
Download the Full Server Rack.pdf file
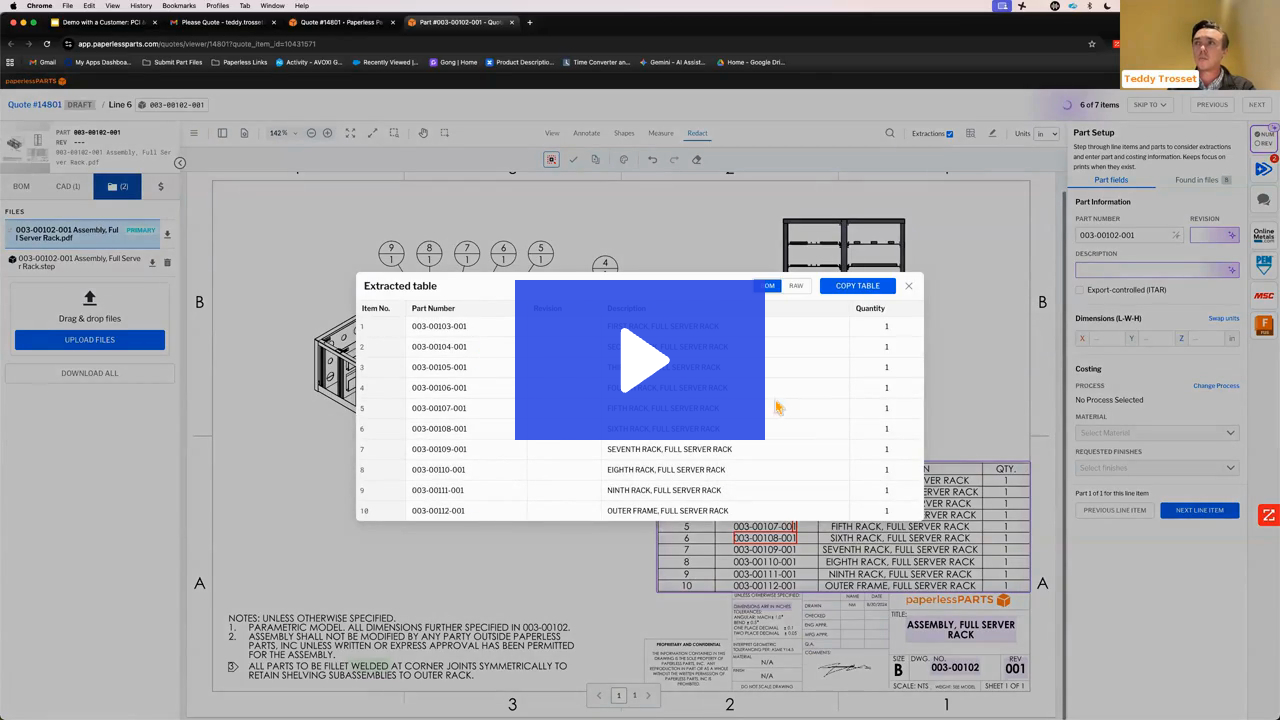[167, 235]
